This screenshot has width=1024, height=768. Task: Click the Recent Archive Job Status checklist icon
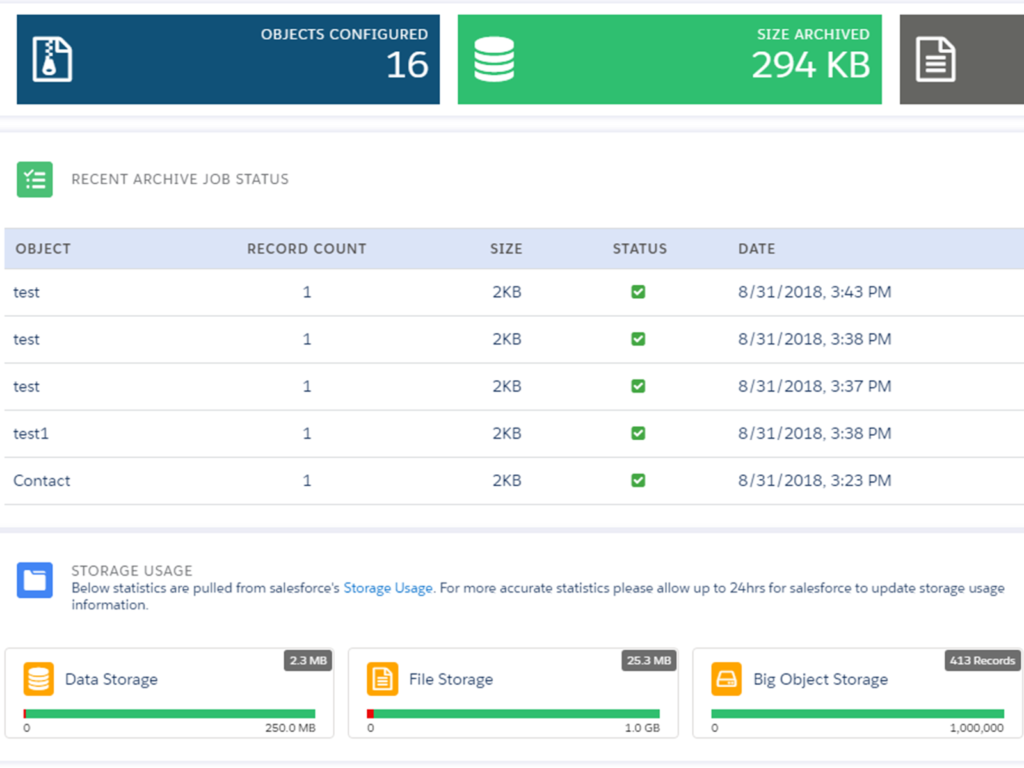35,179
